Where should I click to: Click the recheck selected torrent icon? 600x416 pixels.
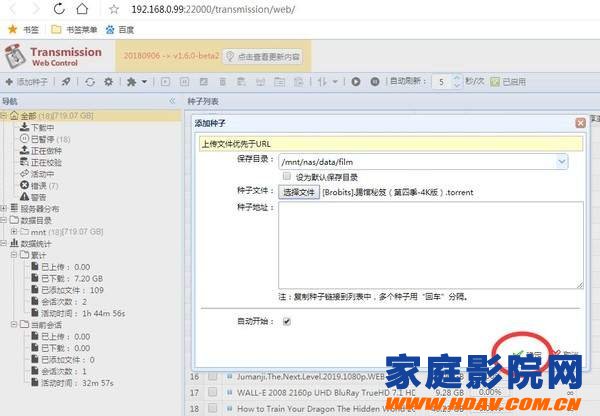[x=204, y=82]
